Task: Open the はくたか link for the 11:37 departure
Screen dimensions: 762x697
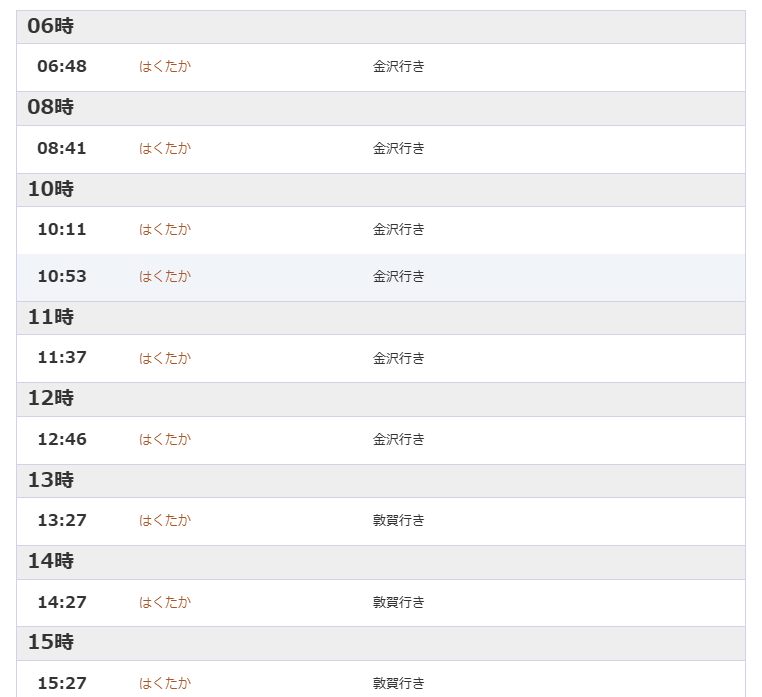Action: (164, 359)
